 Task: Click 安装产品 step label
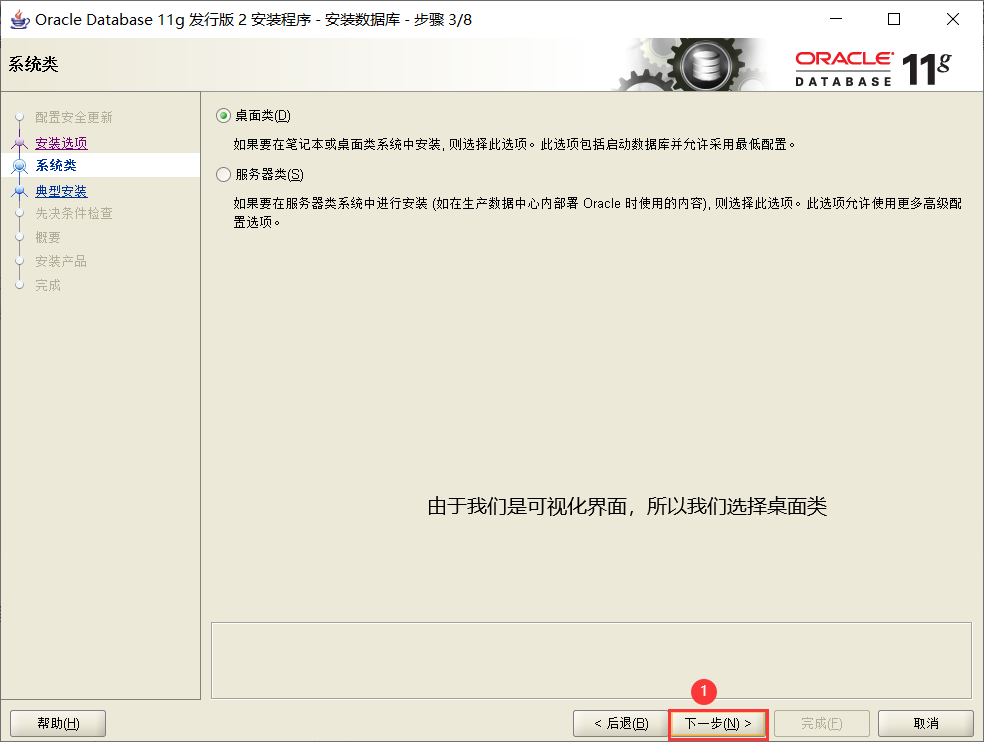pos(61,261)
